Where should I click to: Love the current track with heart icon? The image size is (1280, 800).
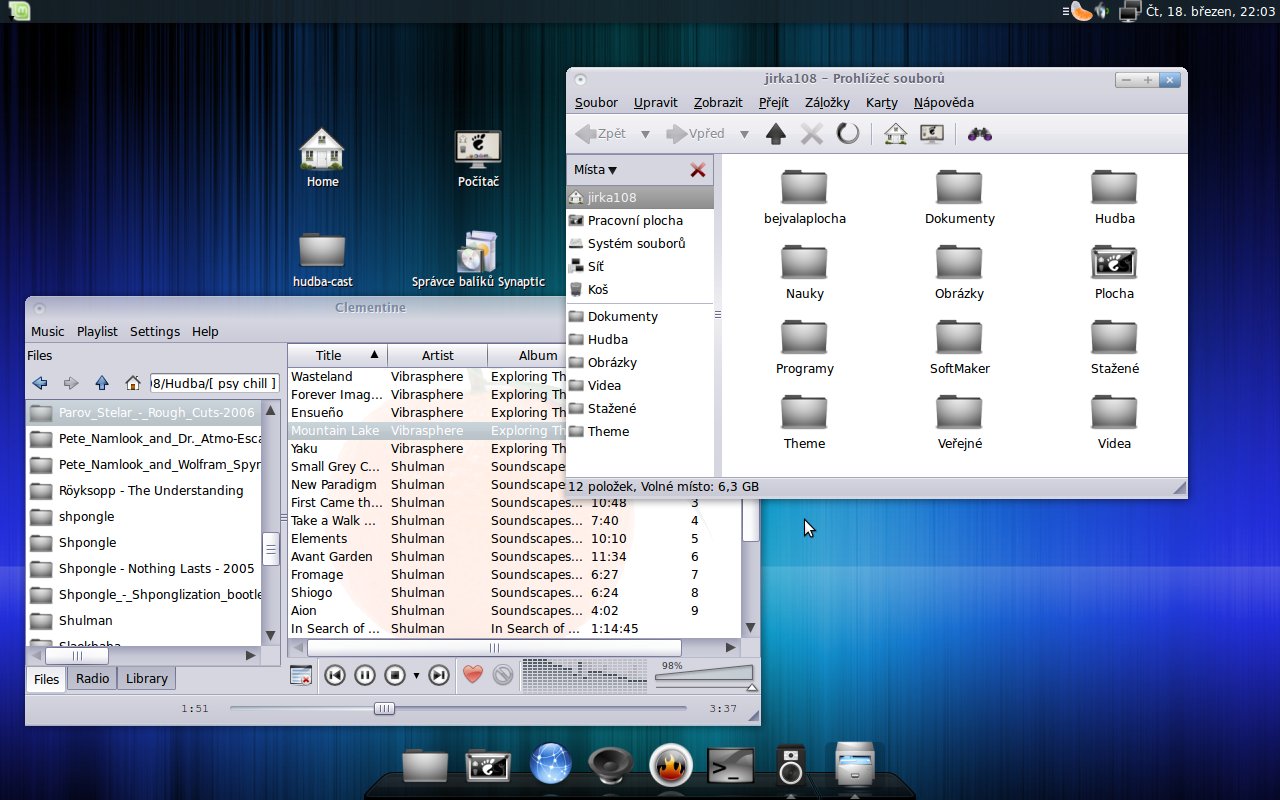click(473, 676)
